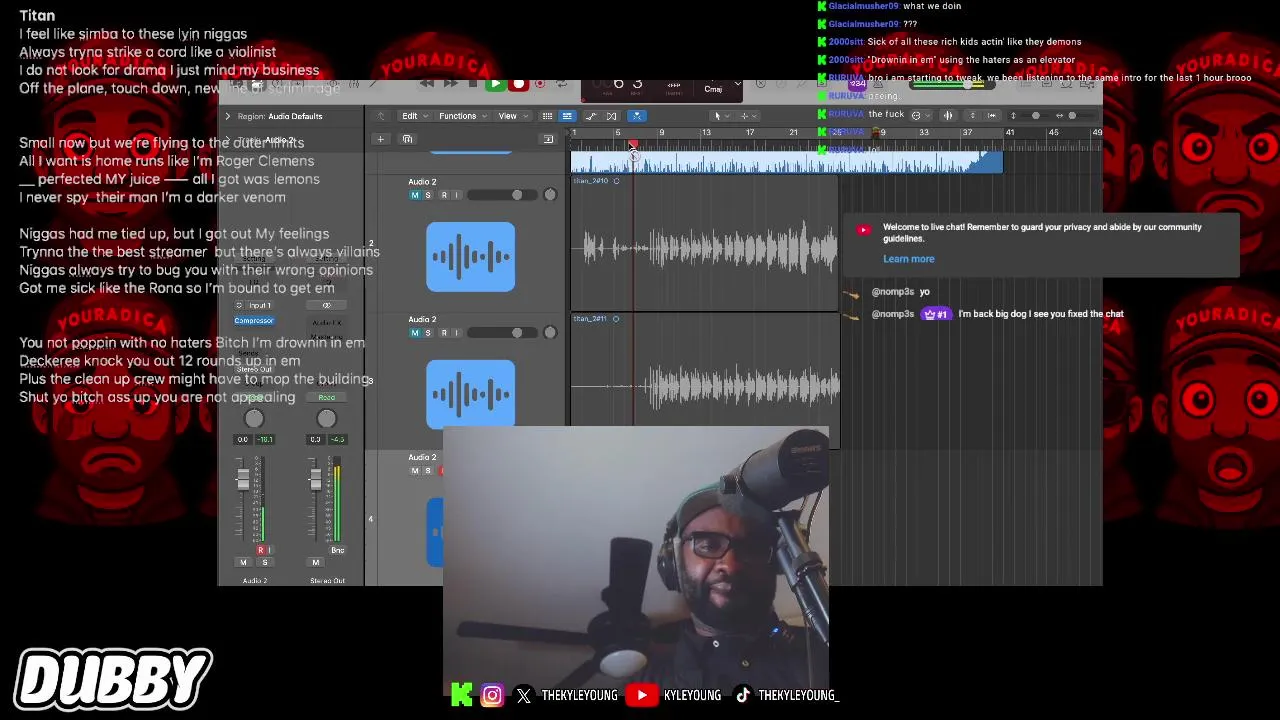Click the Audio 2 channel strip volume fader
The height and width of the screenshot is (720, 1280).
242,481
